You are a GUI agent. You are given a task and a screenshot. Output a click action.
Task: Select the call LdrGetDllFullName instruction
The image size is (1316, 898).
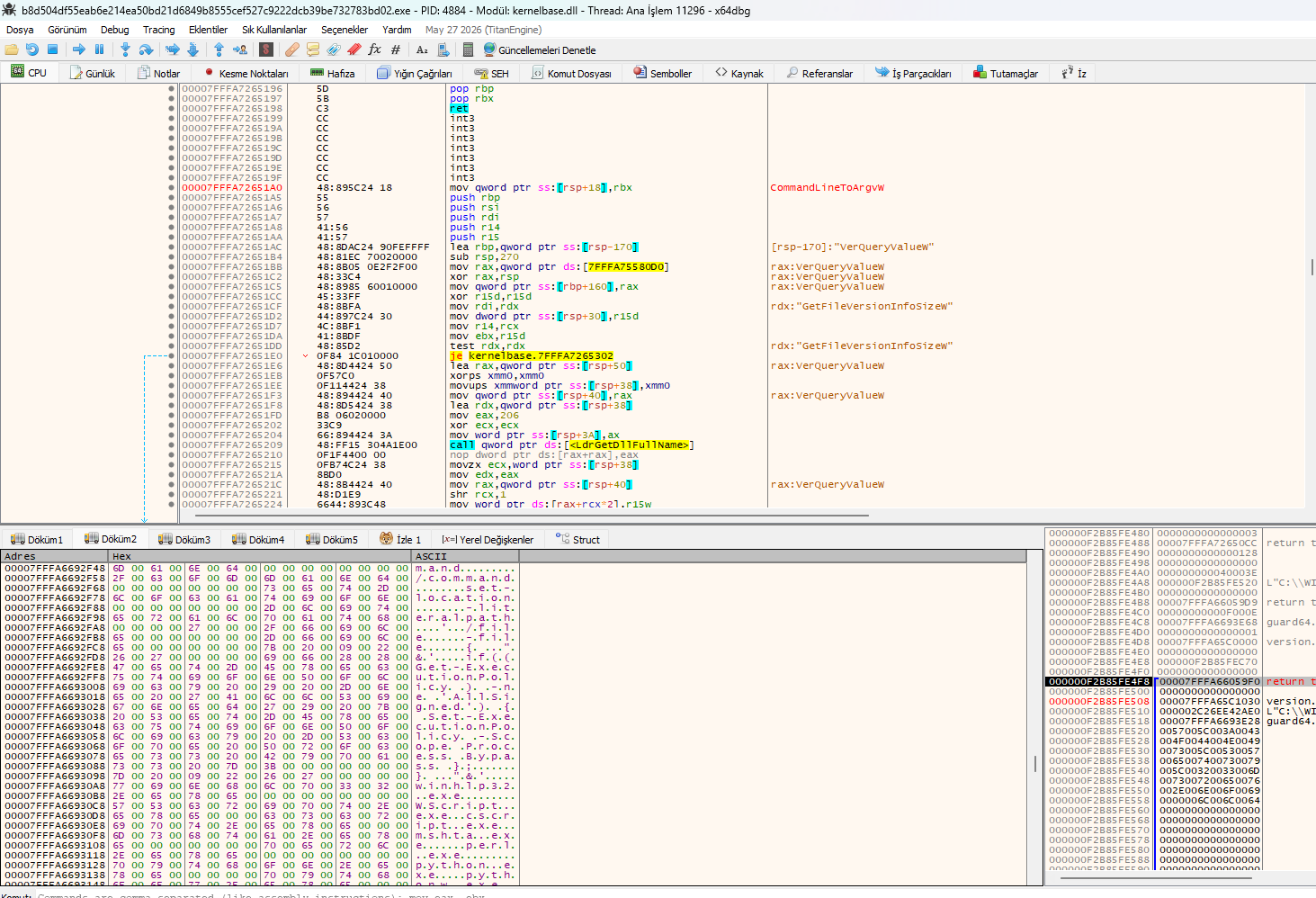tap(572, 445)
